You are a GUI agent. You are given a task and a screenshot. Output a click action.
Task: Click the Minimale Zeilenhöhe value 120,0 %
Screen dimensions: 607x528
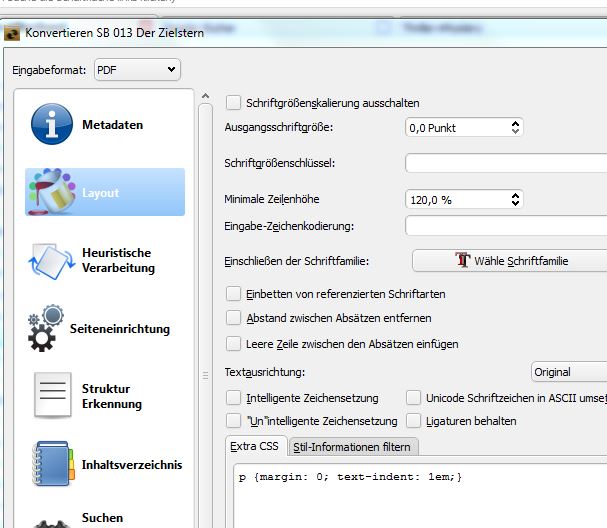point(431,200)
